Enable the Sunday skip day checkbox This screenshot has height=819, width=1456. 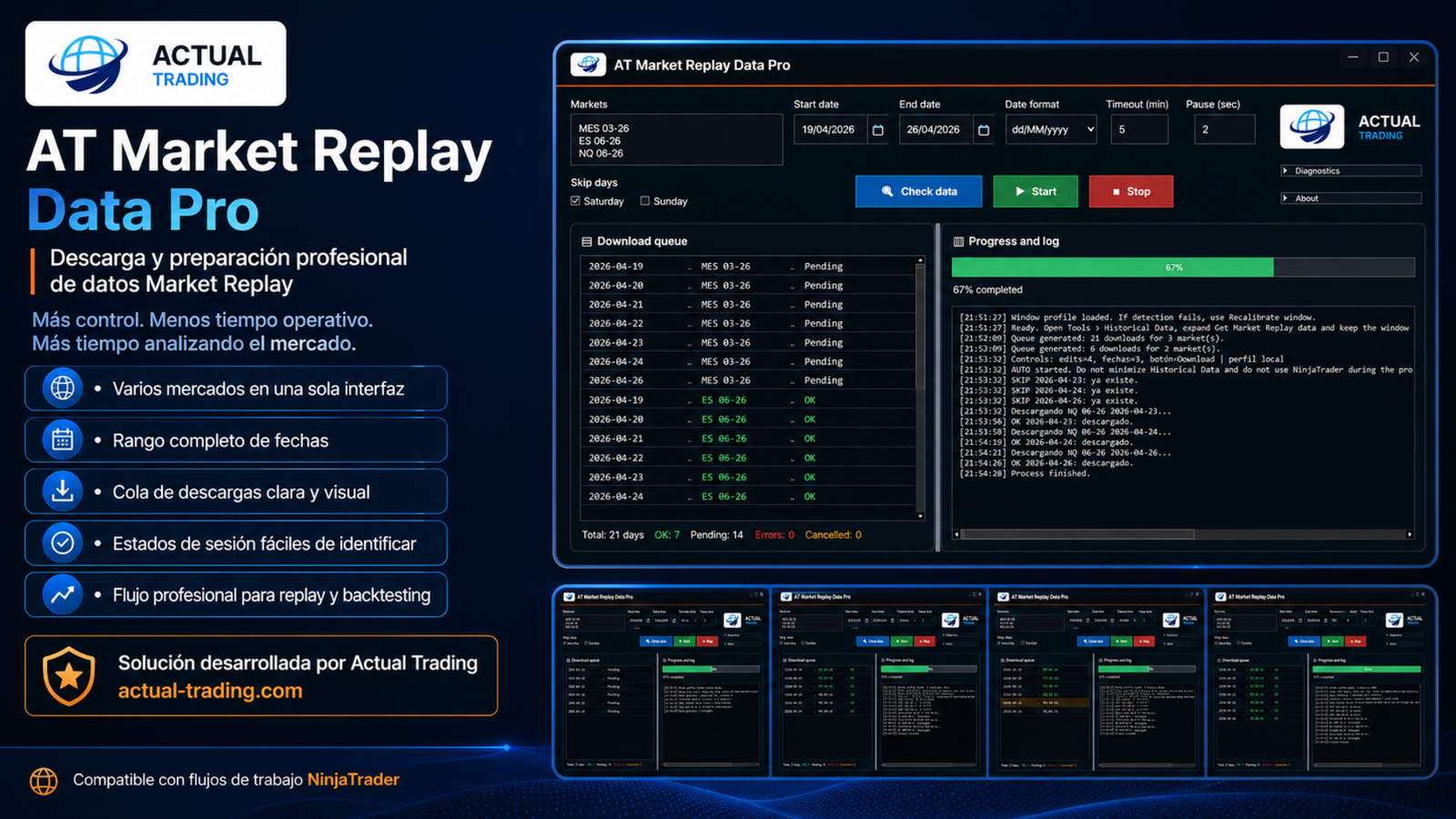point(645,201)
